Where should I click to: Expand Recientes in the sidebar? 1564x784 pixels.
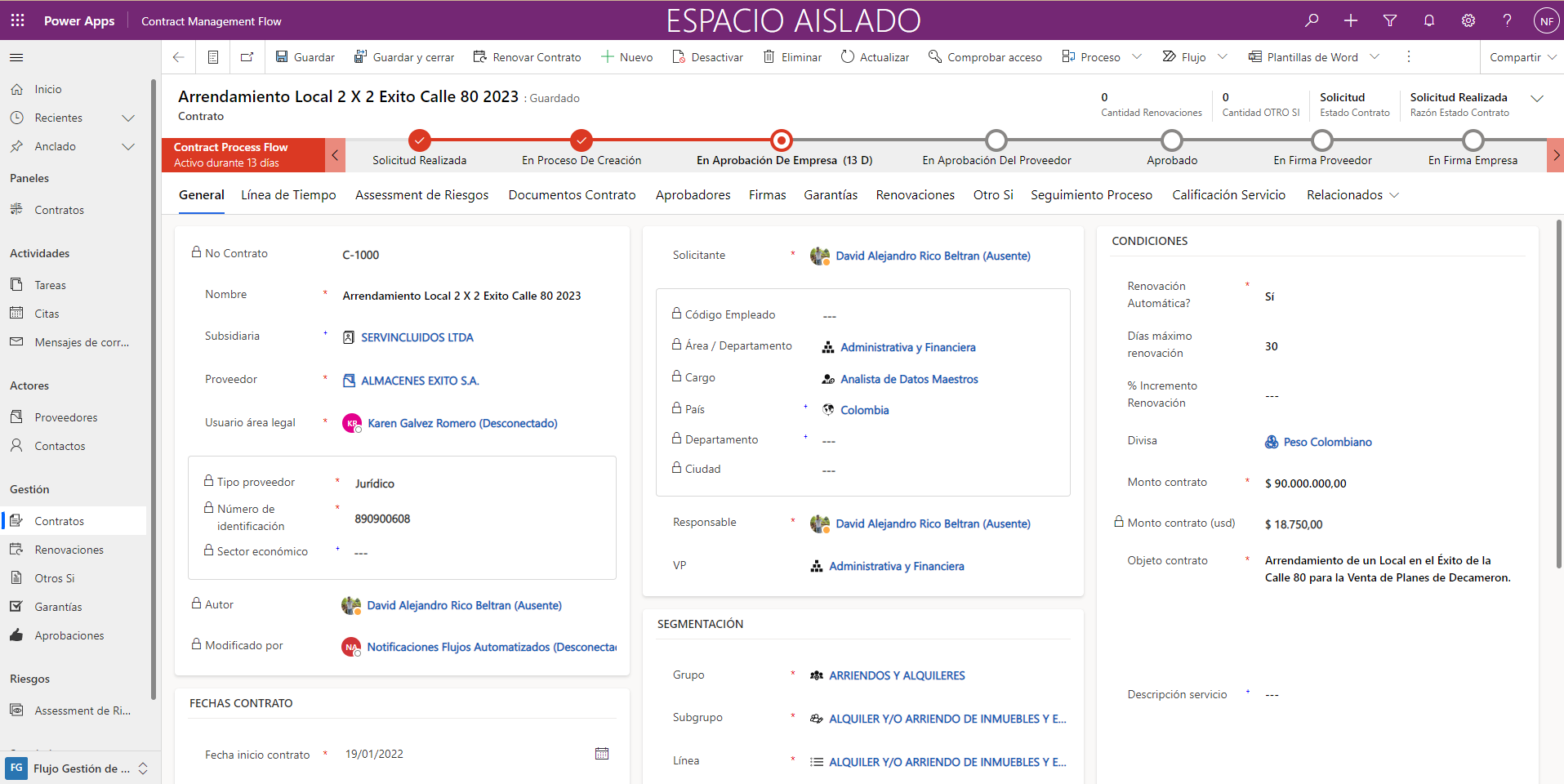[x=128, y=118]
